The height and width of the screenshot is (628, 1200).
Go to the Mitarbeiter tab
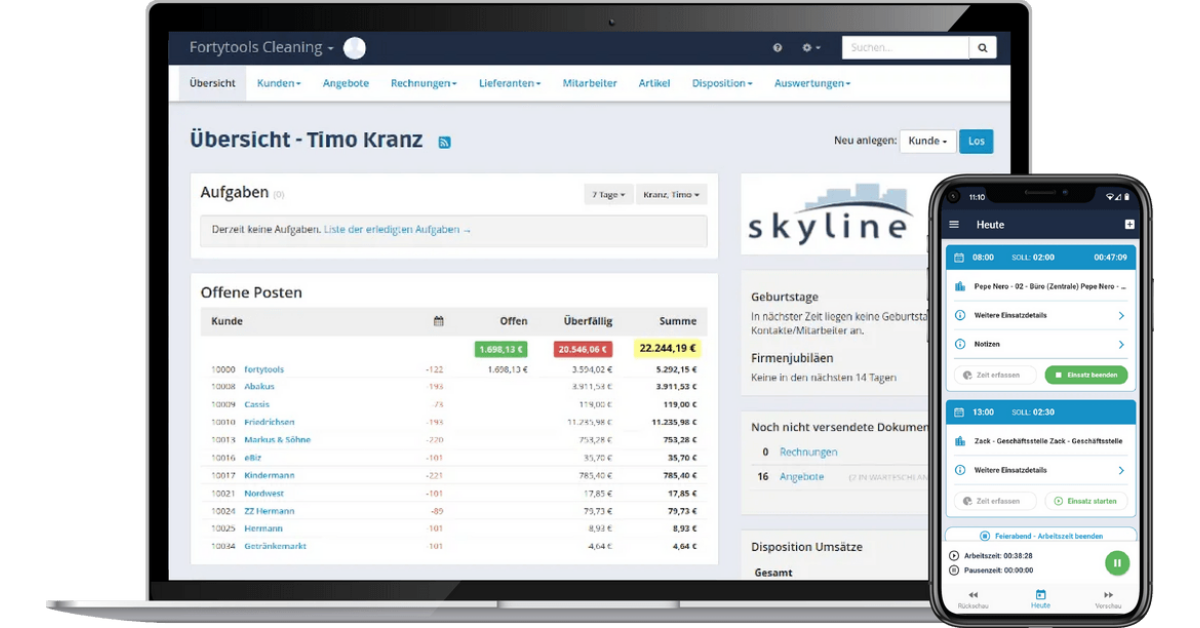coord(589,83)
